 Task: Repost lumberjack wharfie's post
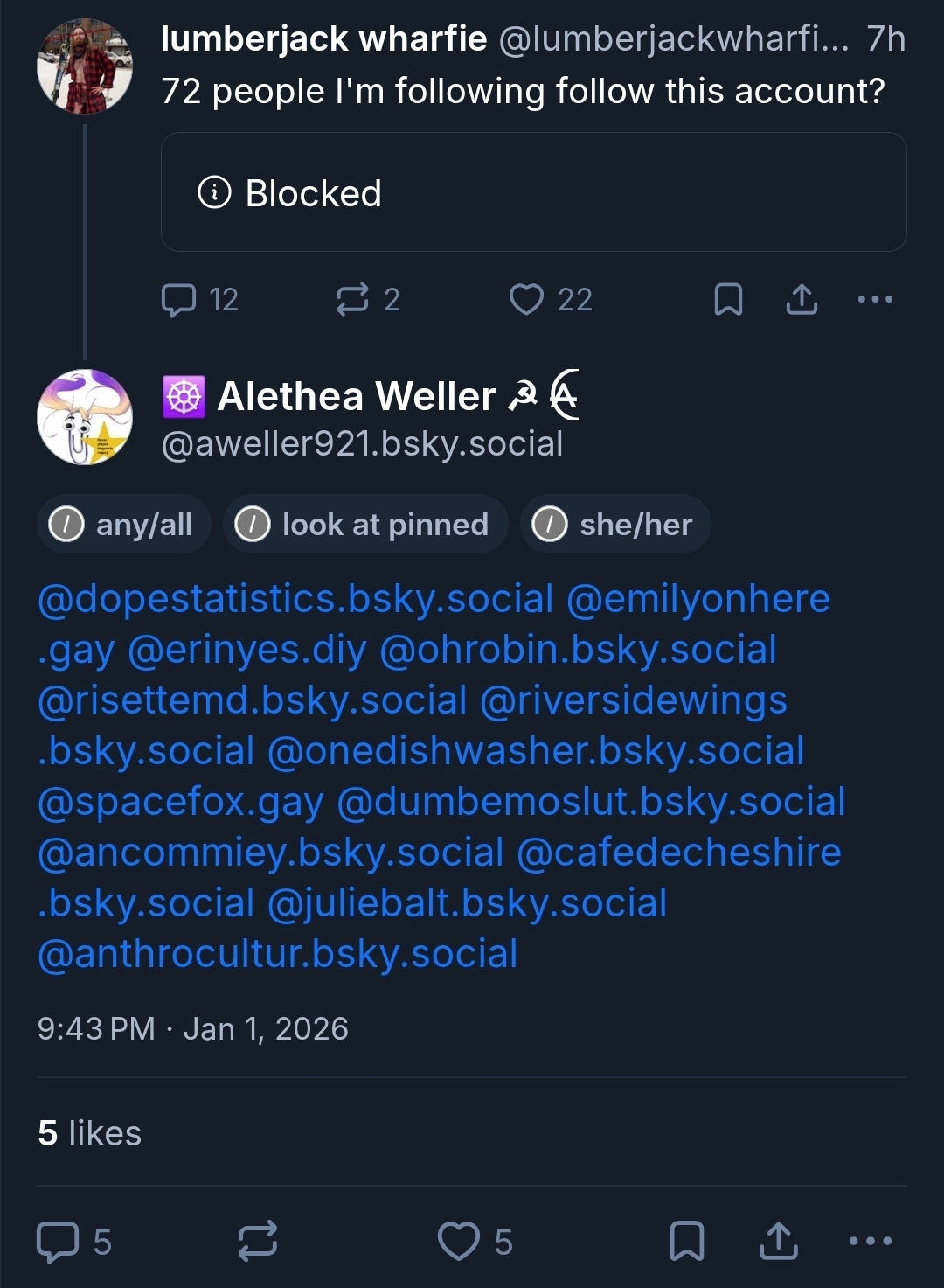coord(352,300)
